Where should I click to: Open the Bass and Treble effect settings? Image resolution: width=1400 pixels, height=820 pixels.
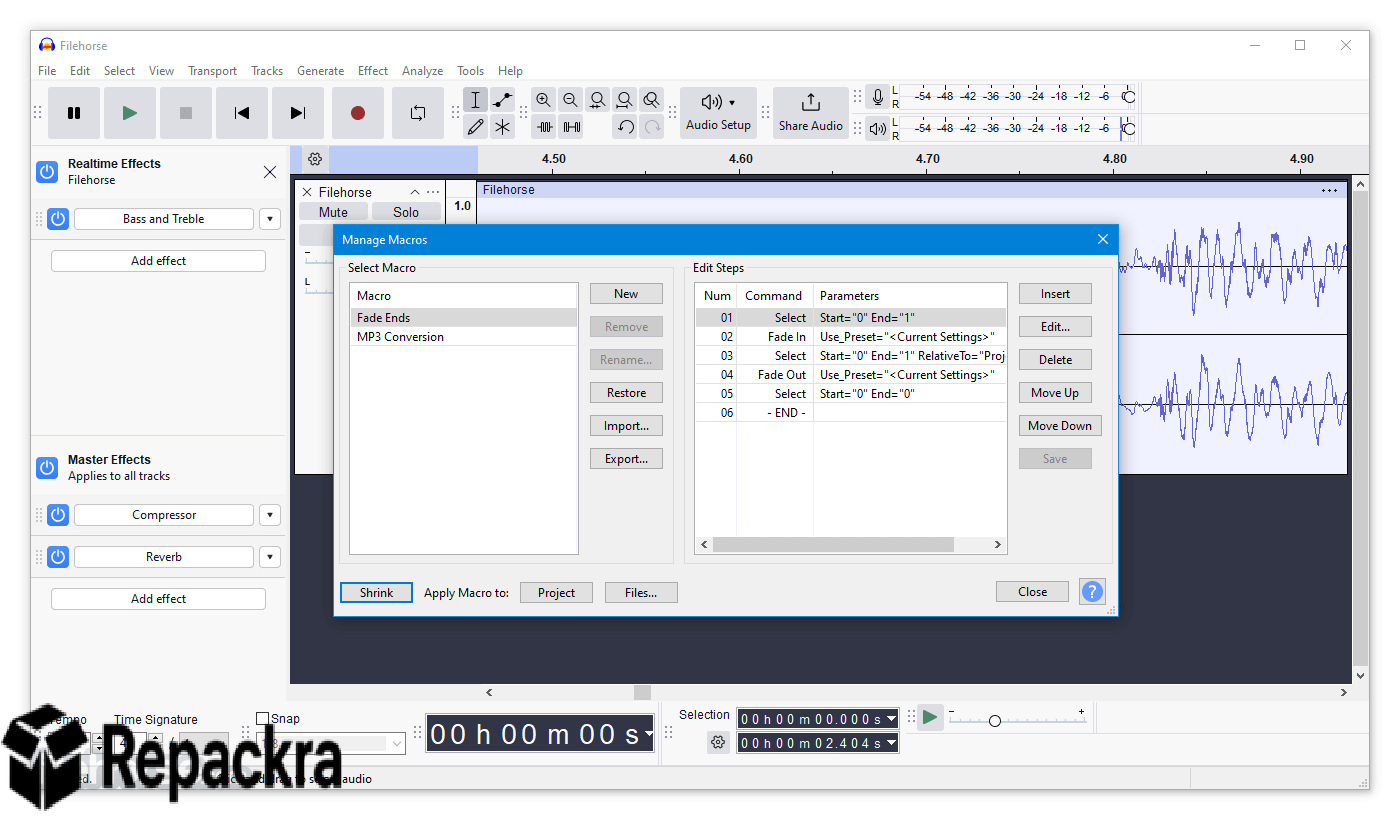[x=164, y=219]
